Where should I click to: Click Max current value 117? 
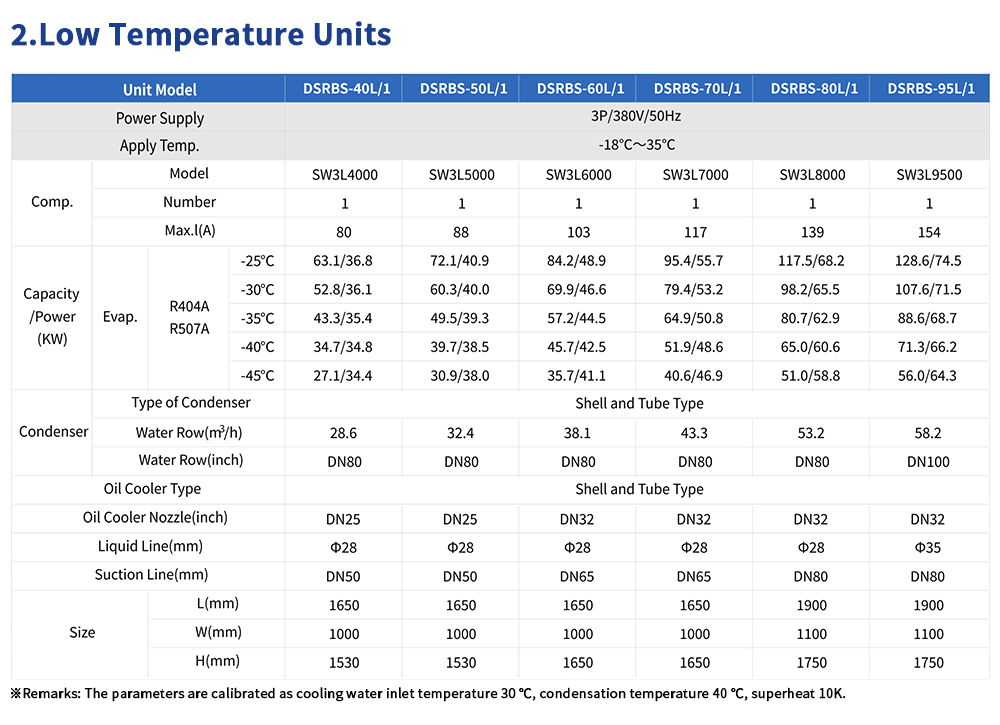pos(695,232)
